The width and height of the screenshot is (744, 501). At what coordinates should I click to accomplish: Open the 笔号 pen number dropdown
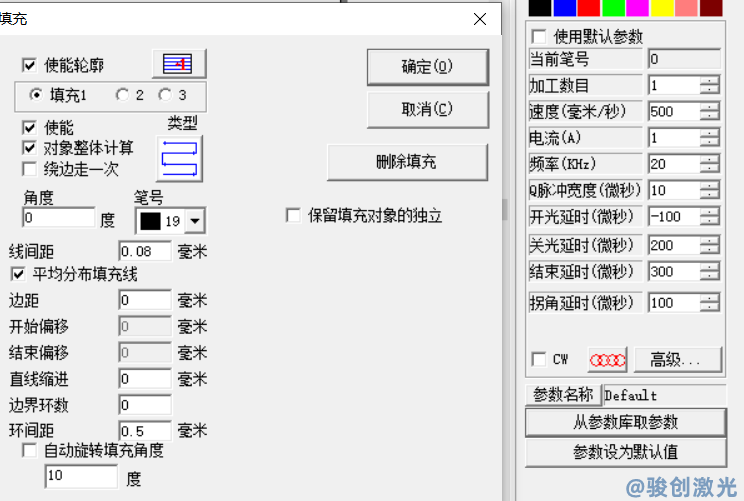[195, 221]
